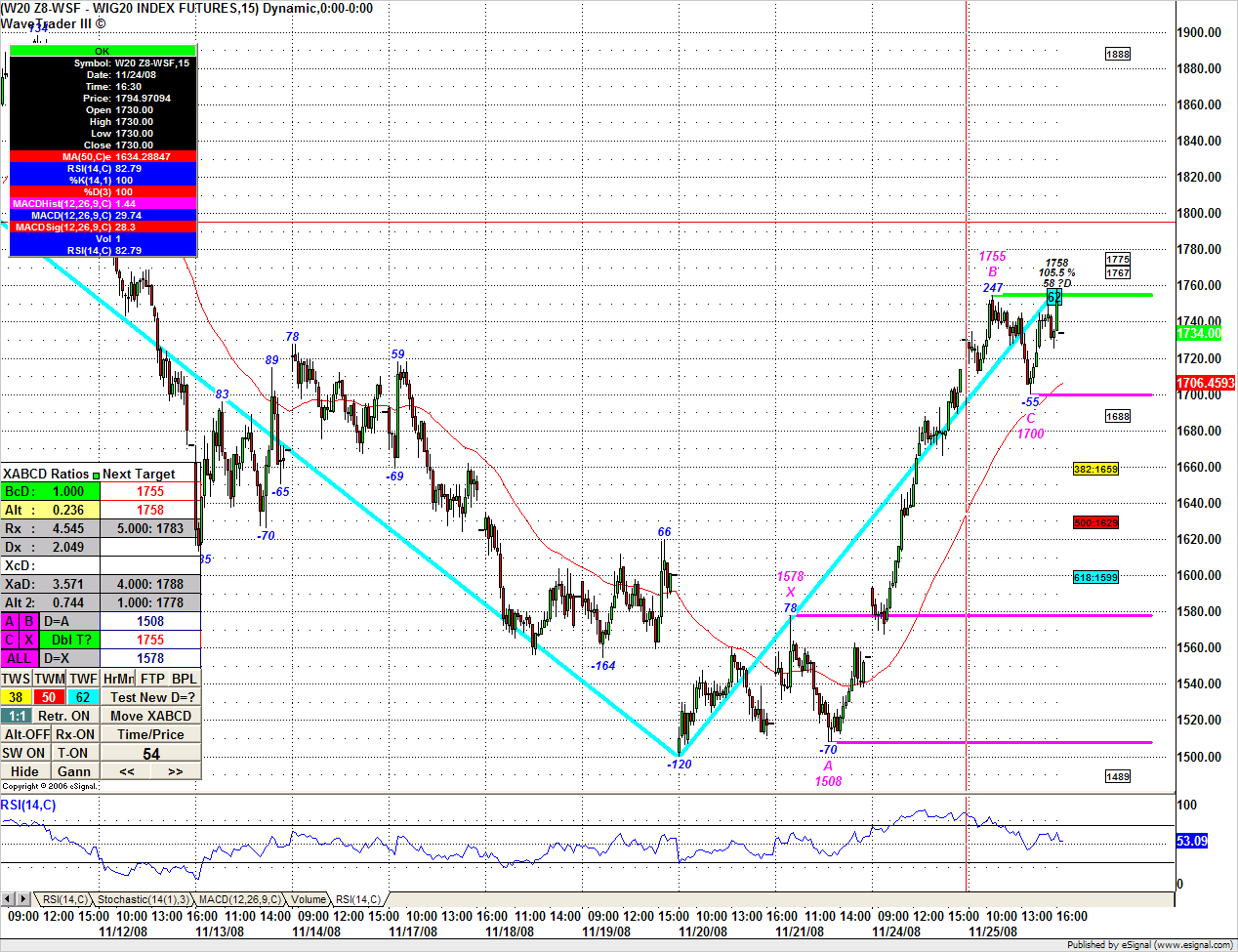Click the 1888 price label box
The image size is (1238, 952).
tap(1118, 54)
